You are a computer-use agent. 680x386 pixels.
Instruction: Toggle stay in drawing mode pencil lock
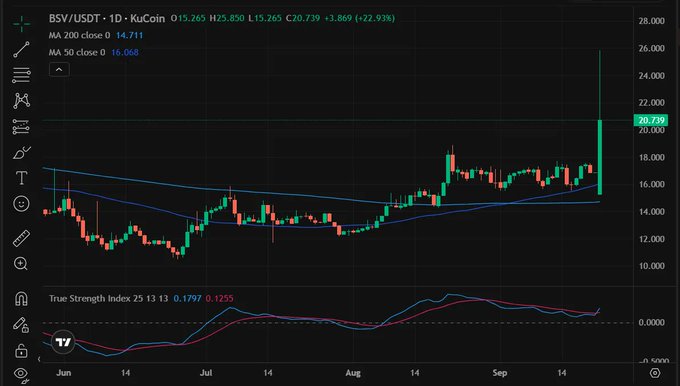[20, 324]
